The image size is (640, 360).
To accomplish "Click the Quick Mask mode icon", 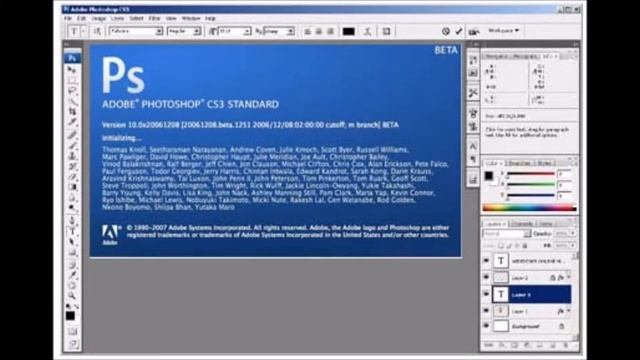I will point(72,331).
